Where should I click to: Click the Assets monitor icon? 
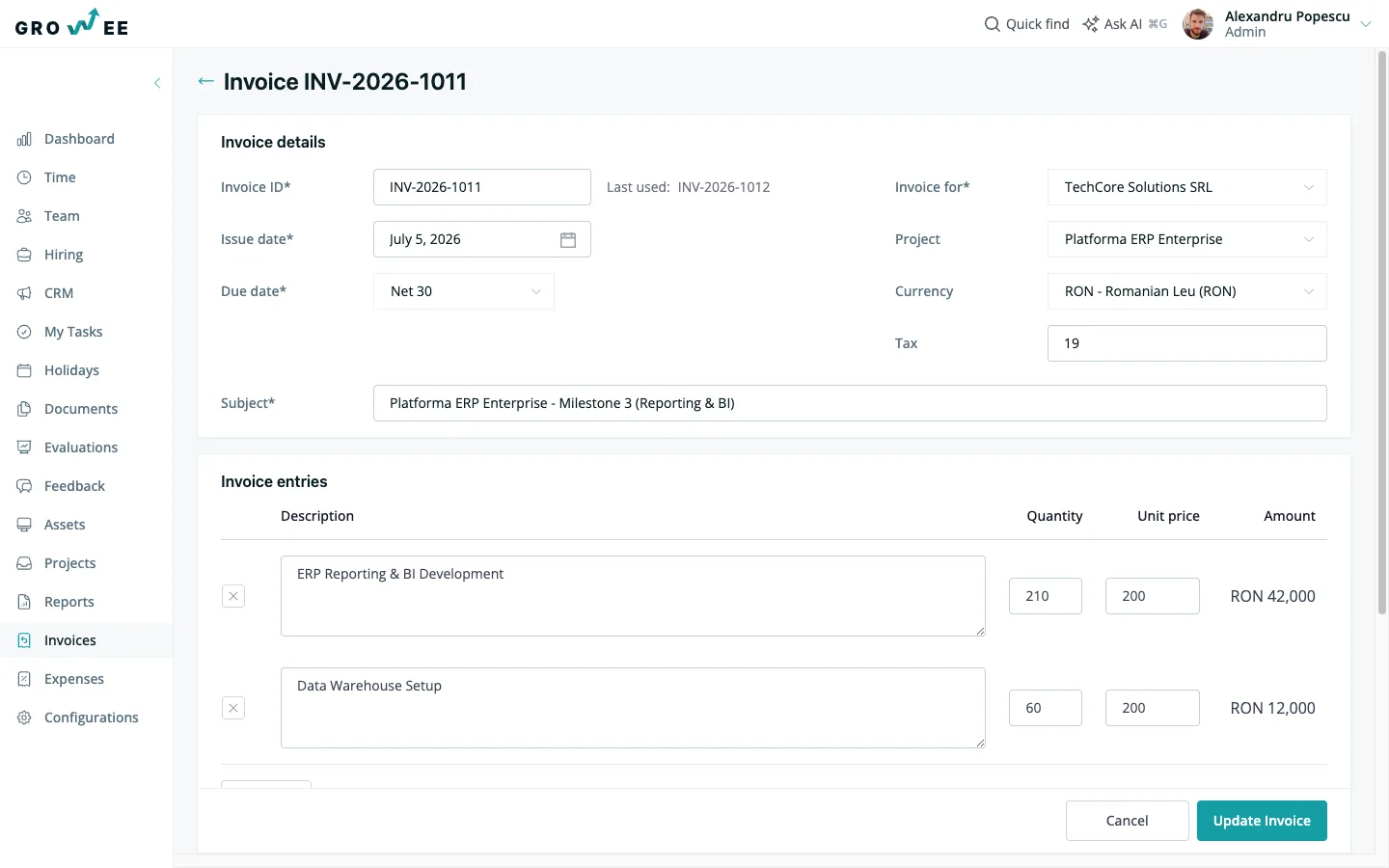coord(24,525)
